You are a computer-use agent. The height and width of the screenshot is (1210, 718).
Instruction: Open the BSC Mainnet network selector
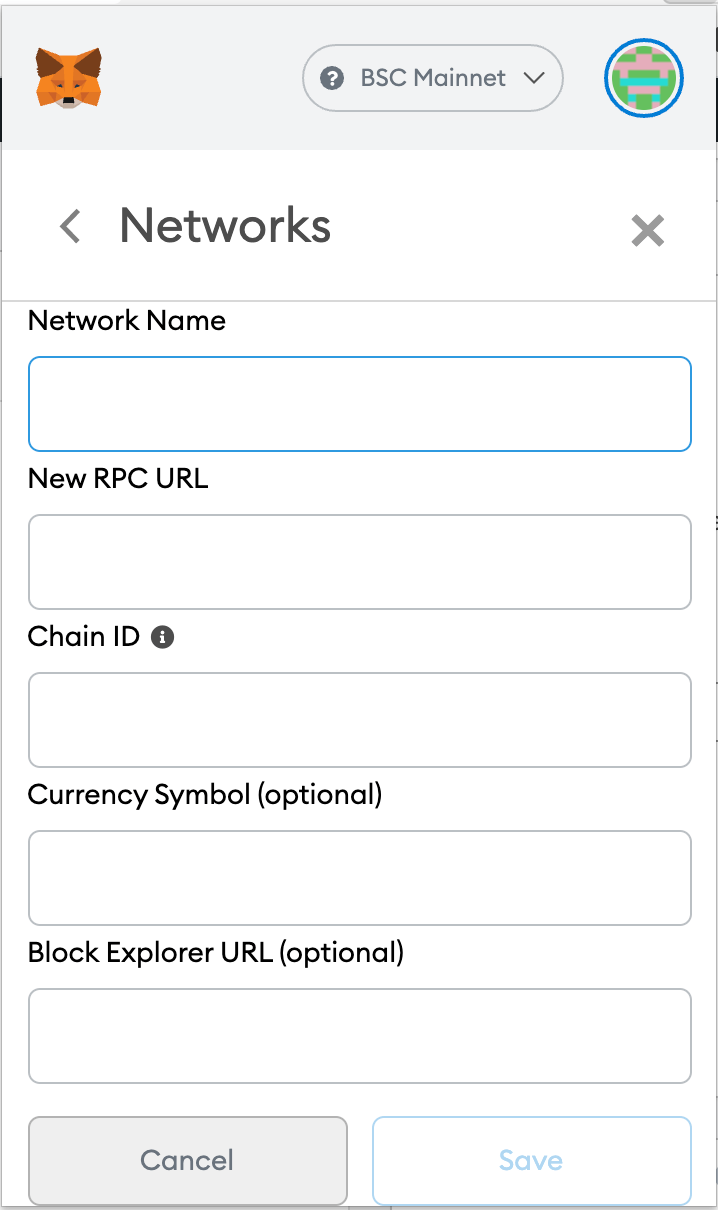coord(433,78)
